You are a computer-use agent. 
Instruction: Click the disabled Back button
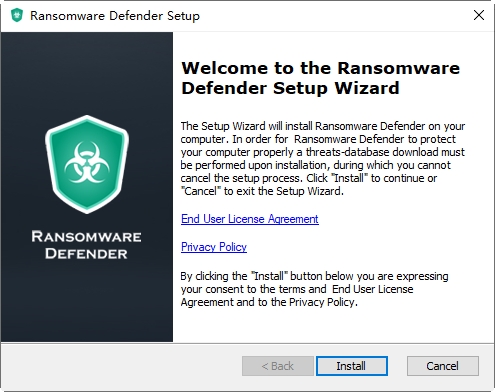pos(278,366)
